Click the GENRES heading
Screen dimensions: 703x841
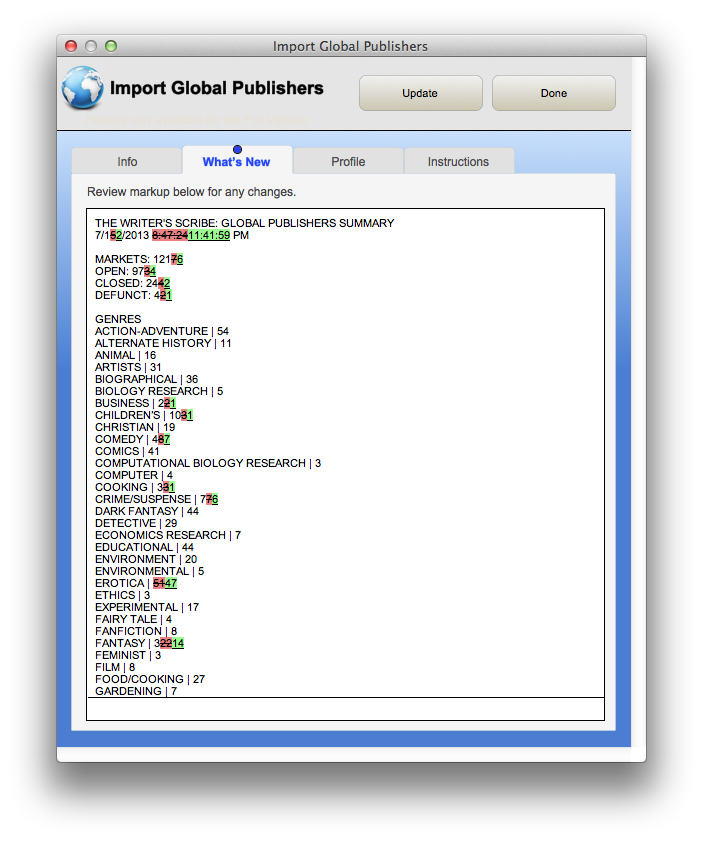pos(118,319)
